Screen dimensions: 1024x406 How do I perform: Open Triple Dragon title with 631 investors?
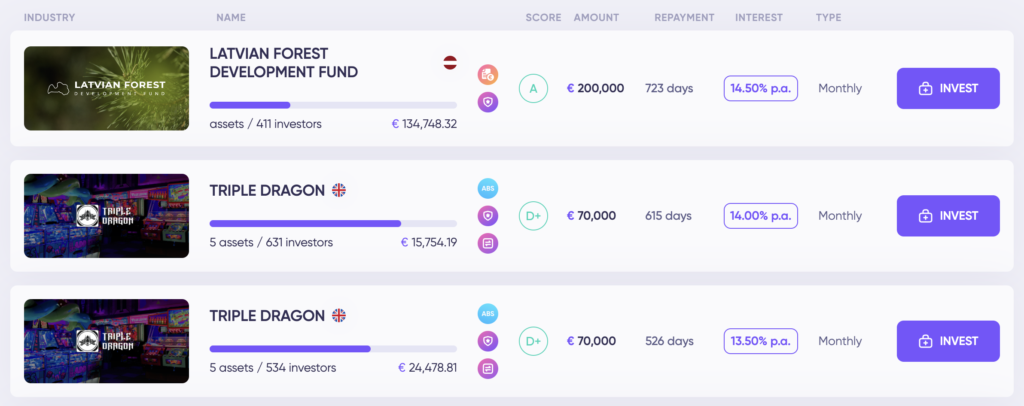click(x=267, y=191)
